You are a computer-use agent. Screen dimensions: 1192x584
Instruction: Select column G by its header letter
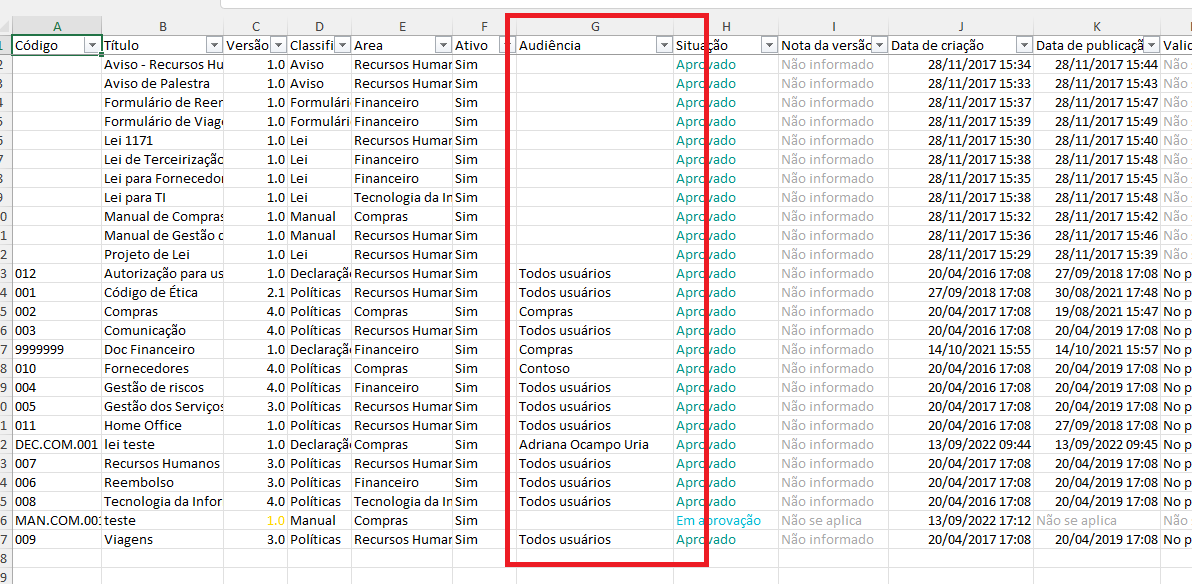[x=595, y=27]
